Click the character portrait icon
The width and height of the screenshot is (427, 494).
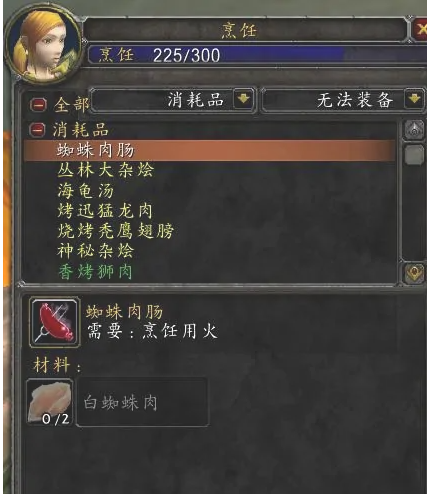pos(42,45)
